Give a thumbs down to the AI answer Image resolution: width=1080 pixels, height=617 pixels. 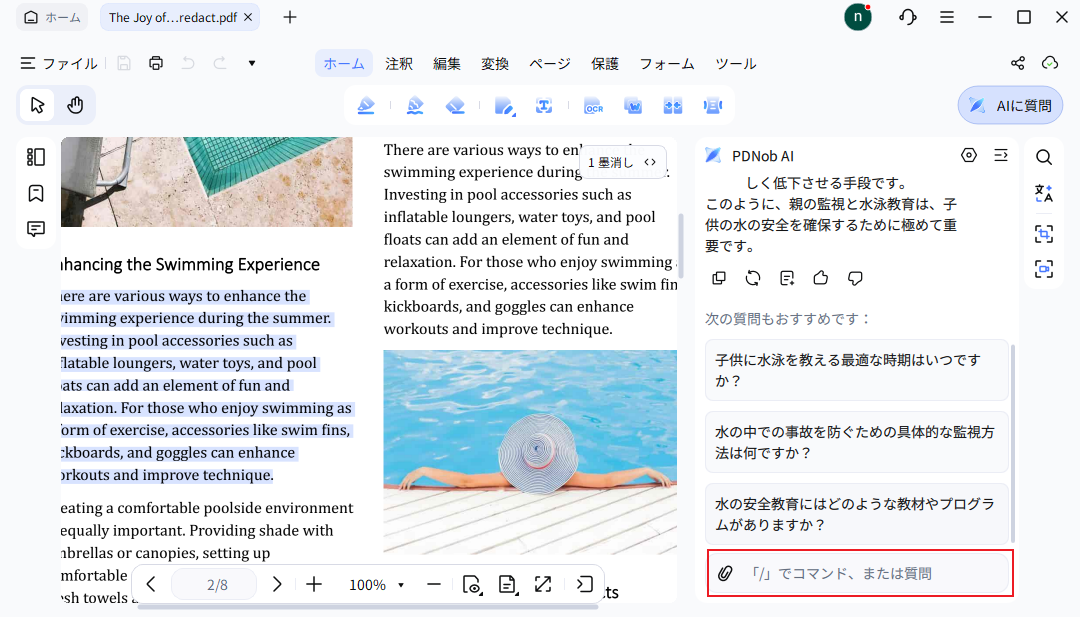855,278
